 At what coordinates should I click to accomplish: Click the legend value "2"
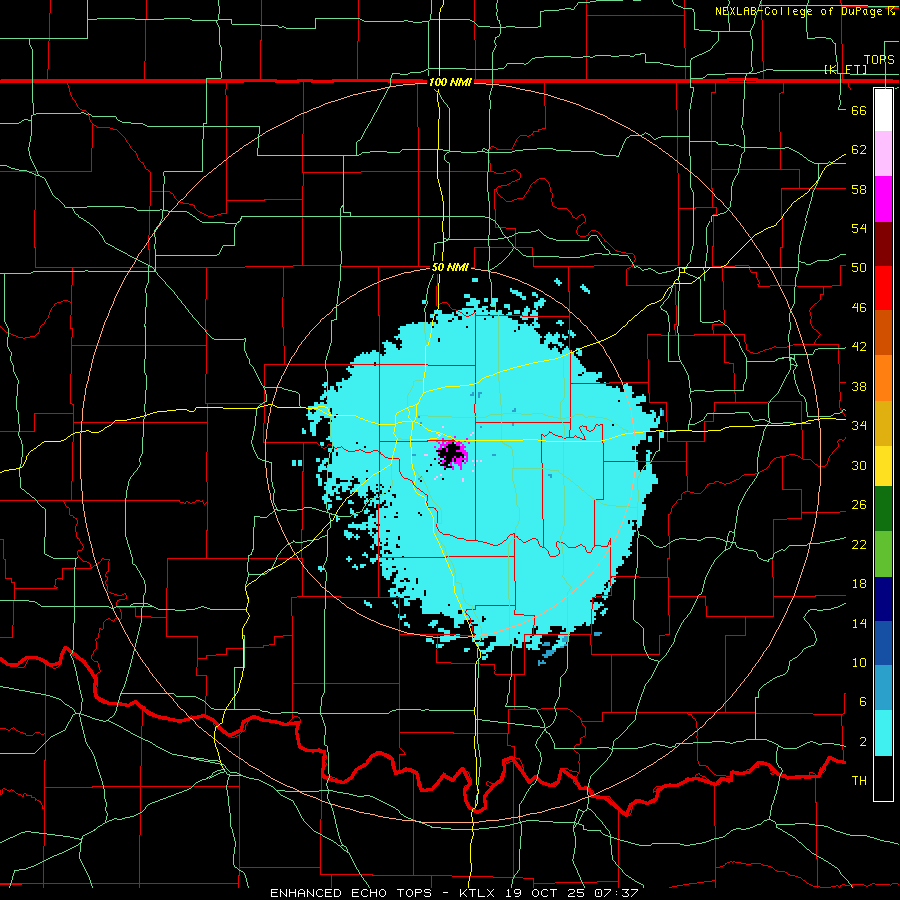pos(862,742)
